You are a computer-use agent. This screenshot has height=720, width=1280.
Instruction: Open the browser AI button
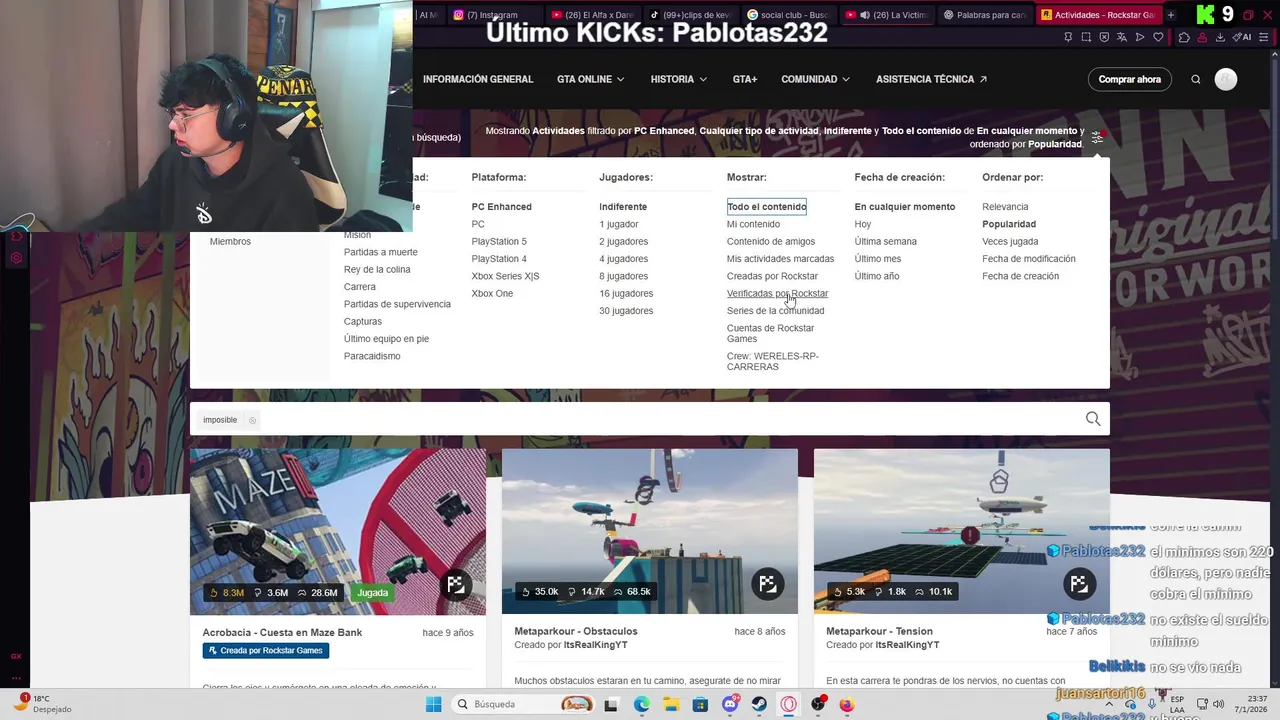point(1244,37)
